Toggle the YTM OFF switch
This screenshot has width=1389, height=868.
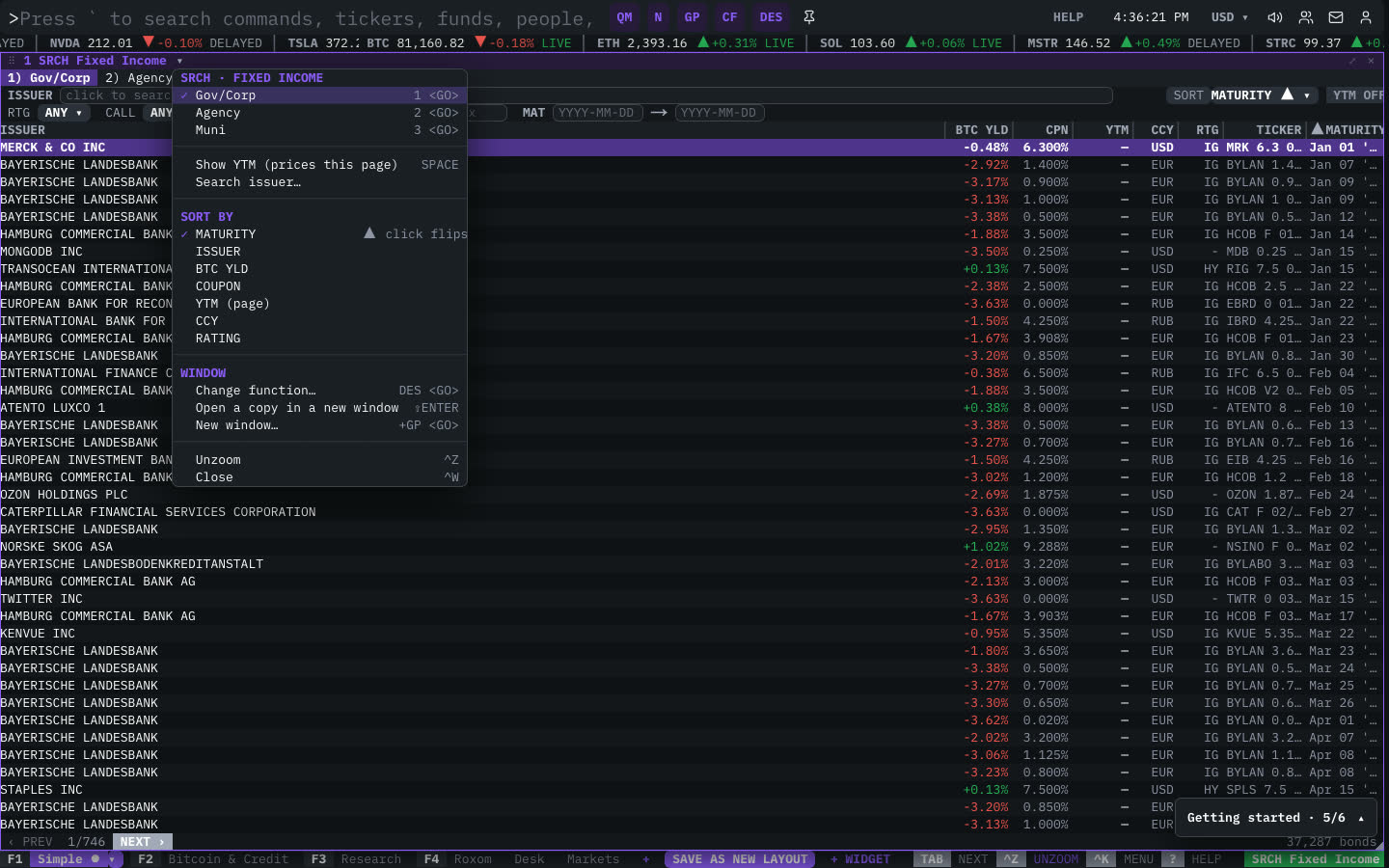tap(1357, 95)
